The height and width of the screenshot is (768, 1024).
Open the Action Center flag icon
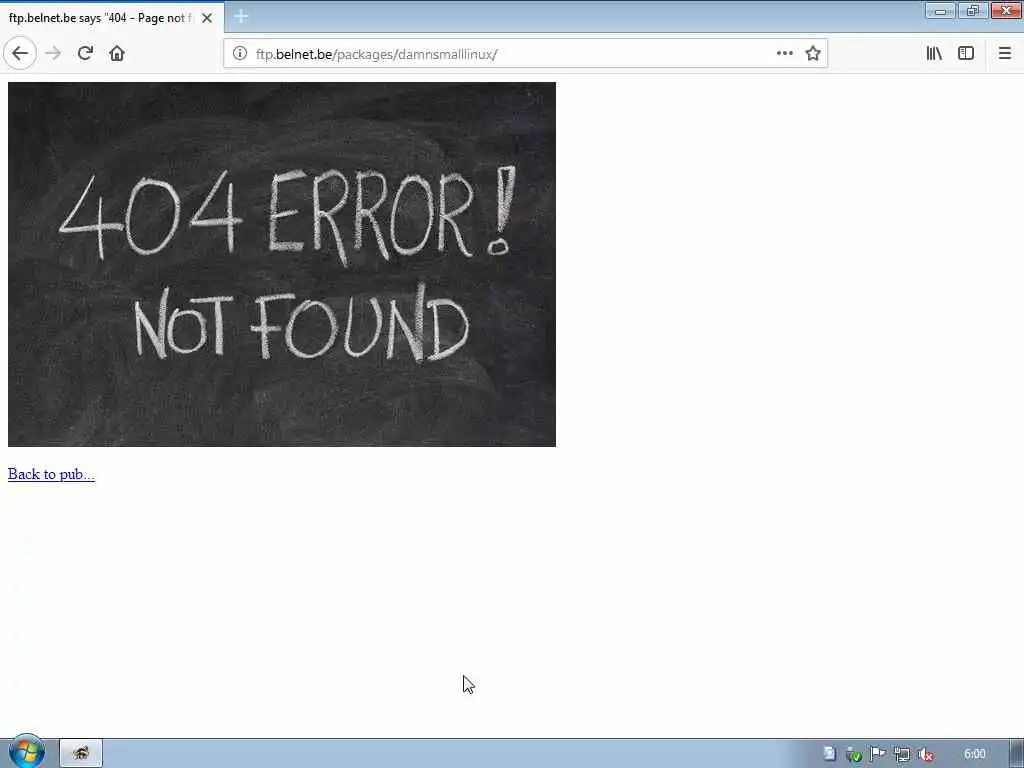click(877, 754)
